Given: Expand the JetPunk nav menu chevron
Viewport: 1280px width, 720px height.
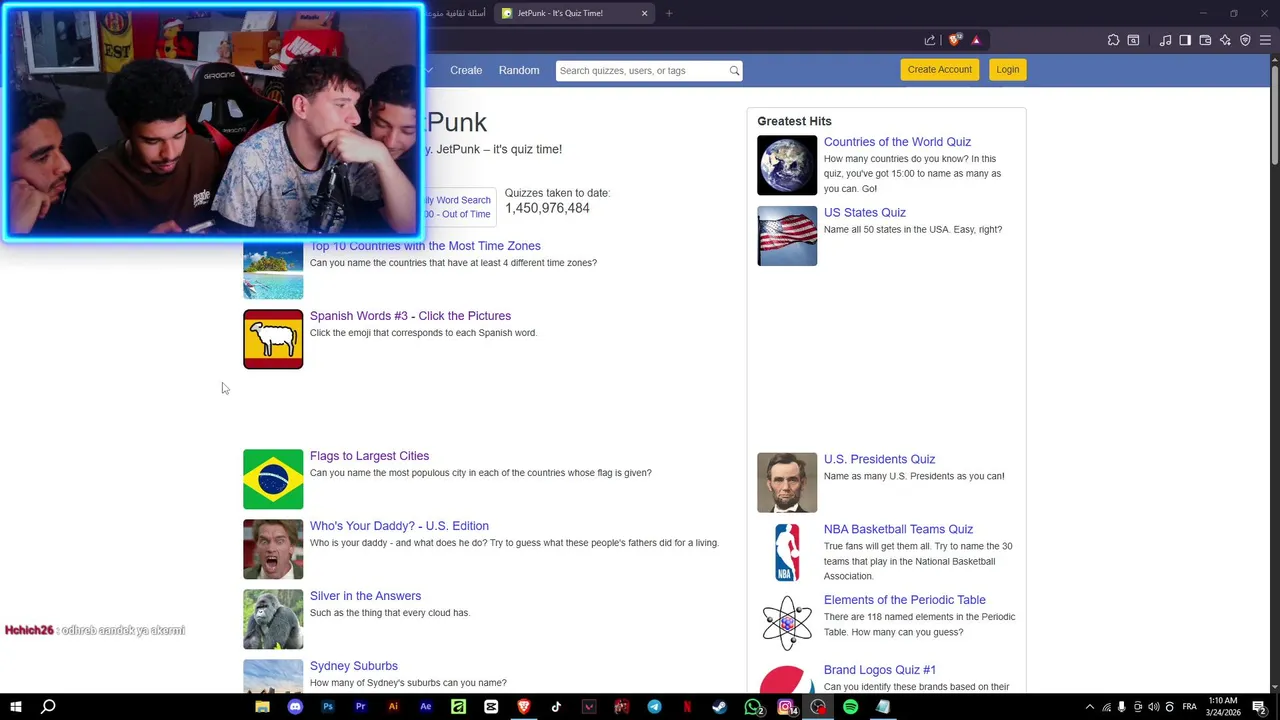Looking at the screenshot, I should click(428, 70).
